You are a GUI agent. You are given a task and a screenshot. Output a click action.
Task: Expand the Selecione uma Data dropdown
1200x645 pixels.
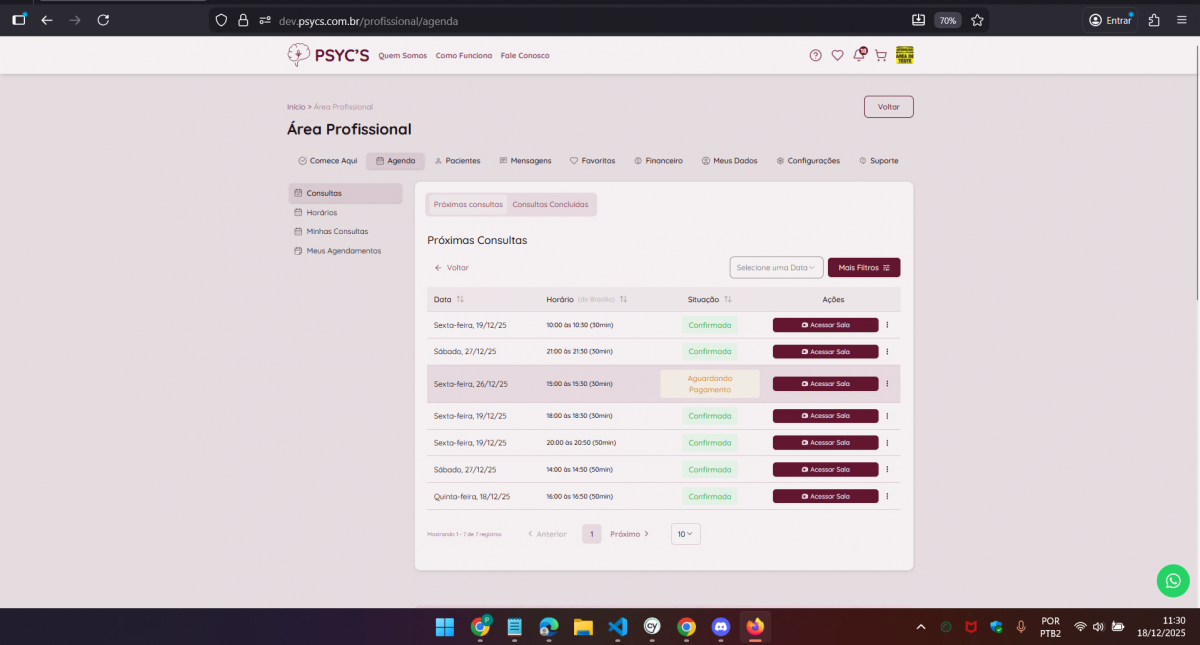[776, 268]
